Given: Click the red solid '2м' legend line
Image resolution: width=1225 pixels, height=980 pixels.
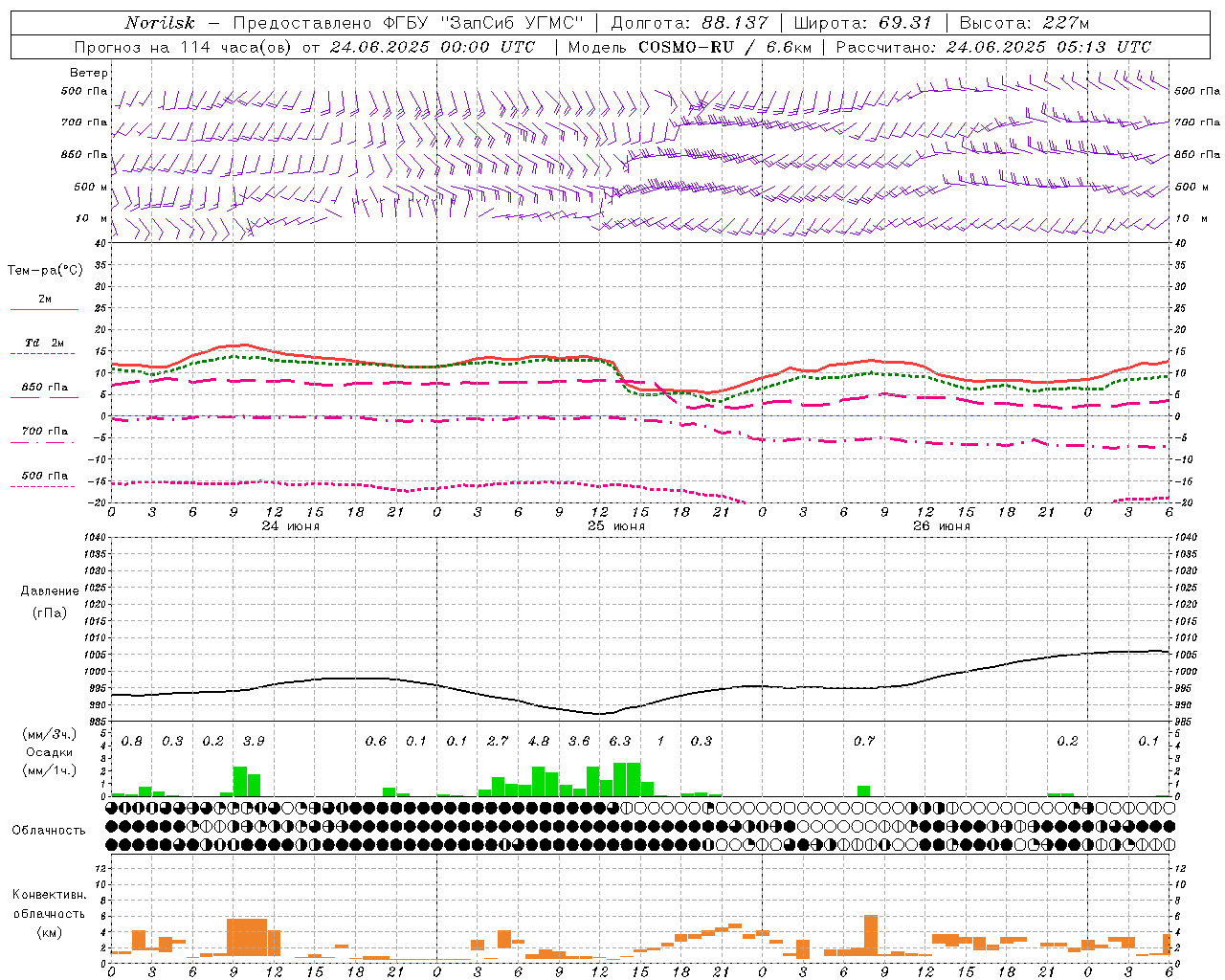Looking at the screenshot, I should pos(44,309).
